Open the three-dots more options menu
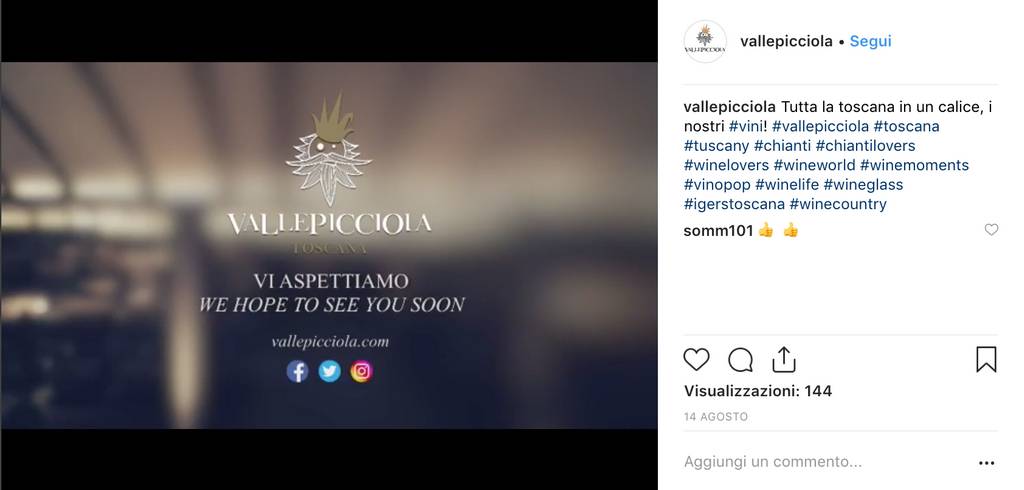Viewport: 1024px width, 490px height. point(986,463)
